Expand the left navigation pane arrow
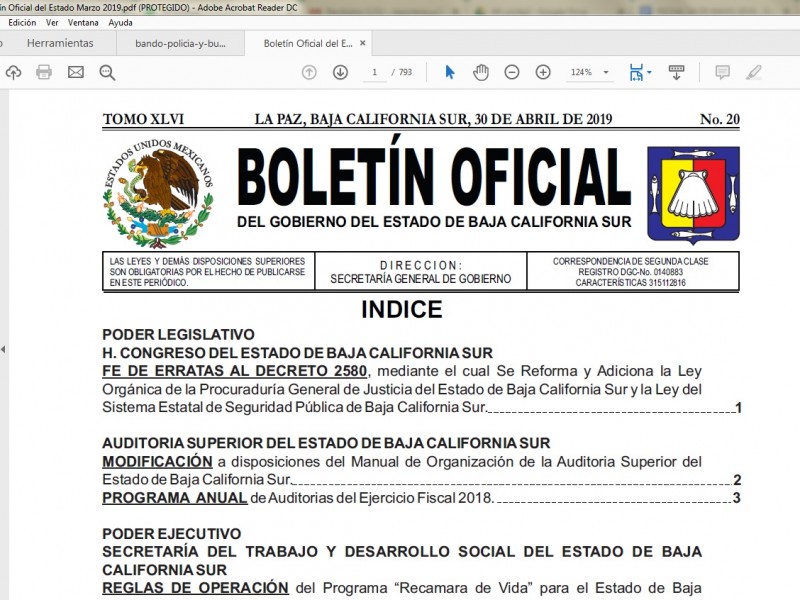Viewport: 800px width, 600px height. click(3, 349)
